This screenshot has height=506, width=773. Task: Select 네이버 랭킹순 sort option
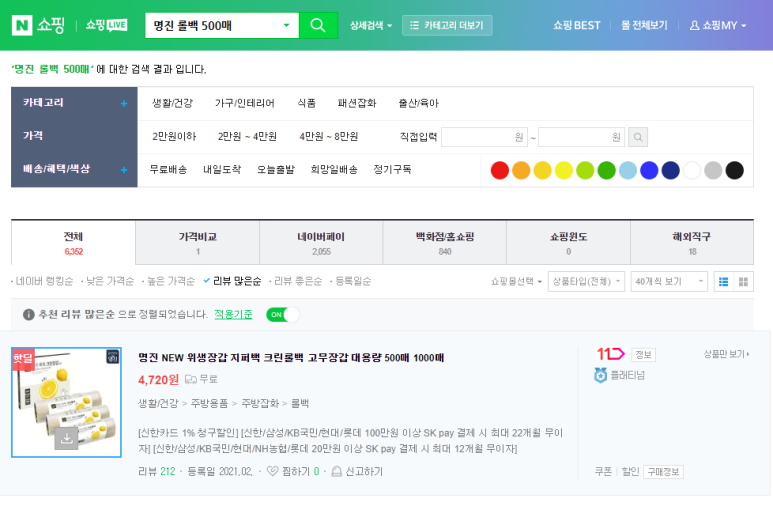coord(42,281)
